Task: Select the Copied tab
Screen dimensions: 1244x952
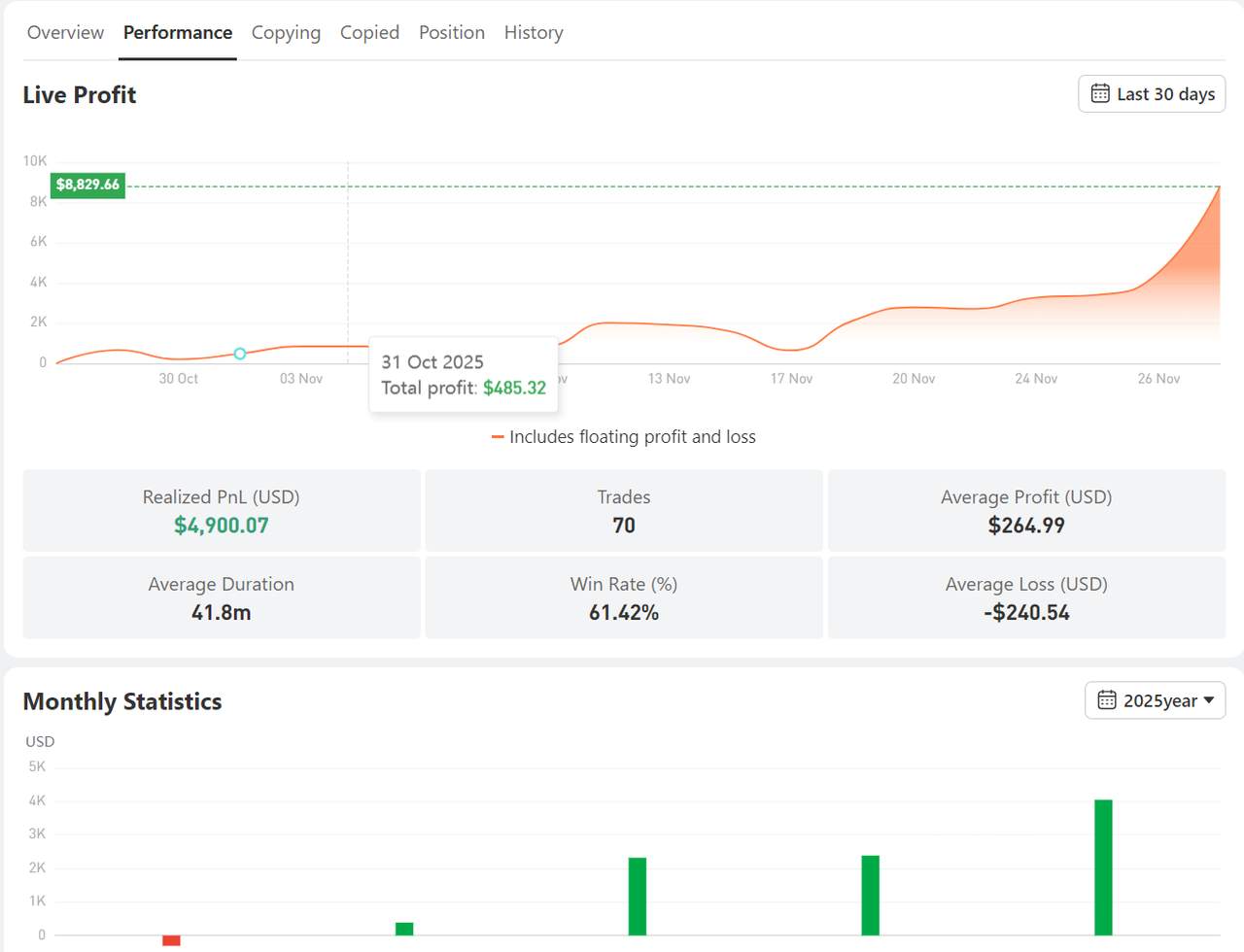Action: (x=369, y=32)
